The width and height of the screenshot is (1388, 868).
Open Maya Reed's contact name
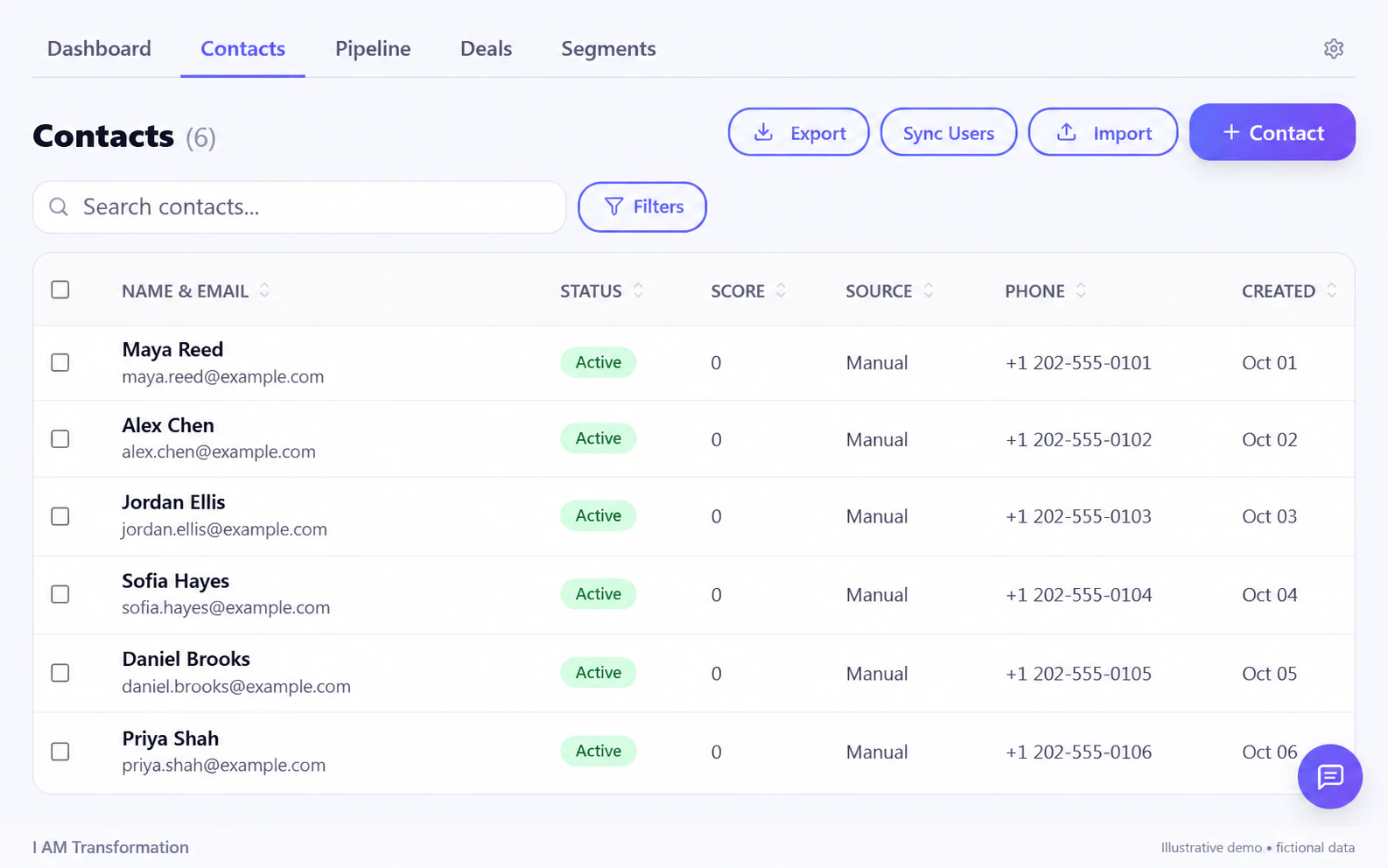point(172,349)
